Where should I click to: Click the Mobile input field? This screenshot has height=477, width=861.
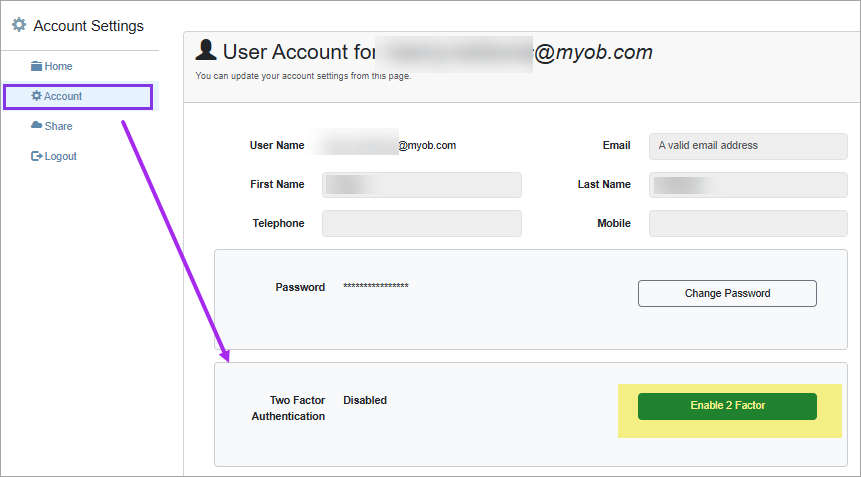(x=748, y=223)
